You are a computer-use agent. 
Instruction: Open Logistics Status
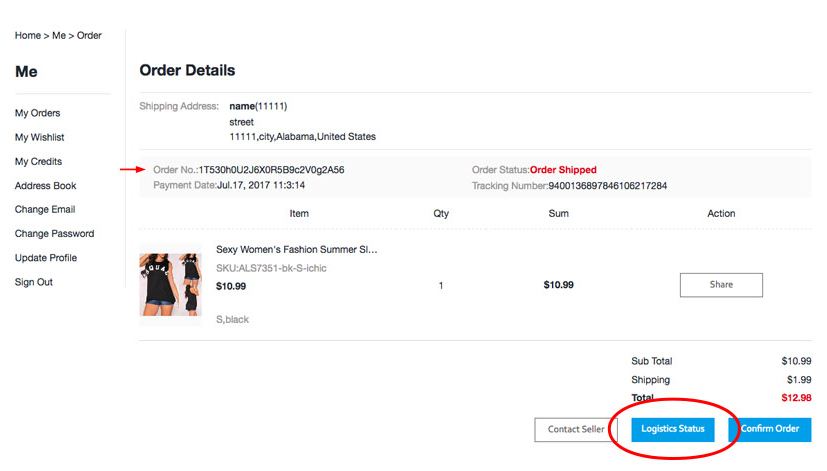click(672, 429)
